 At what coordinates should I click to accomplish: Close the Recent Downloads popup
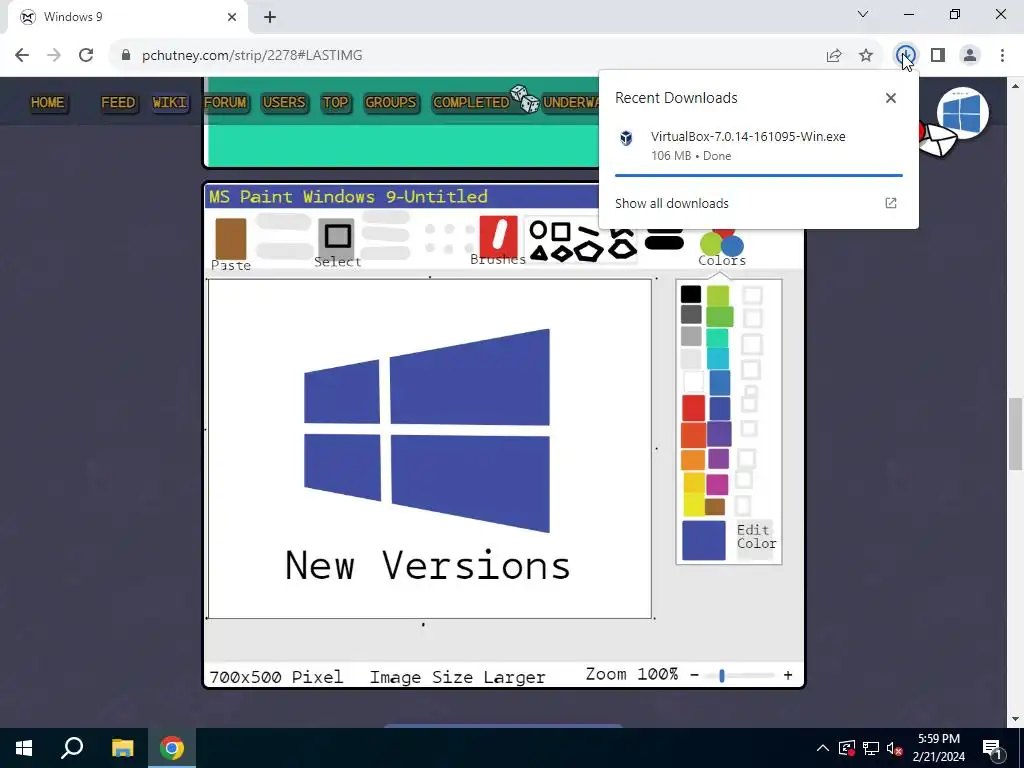891,98
